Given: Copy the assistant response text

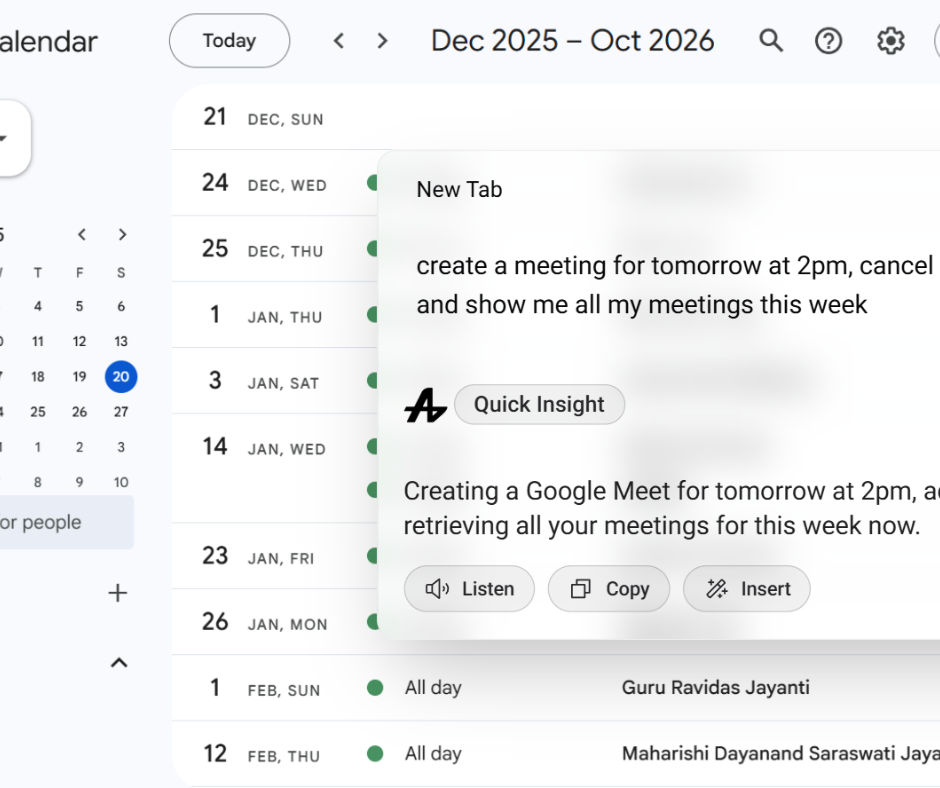Looking at the screenshot, I should [609, 589].
